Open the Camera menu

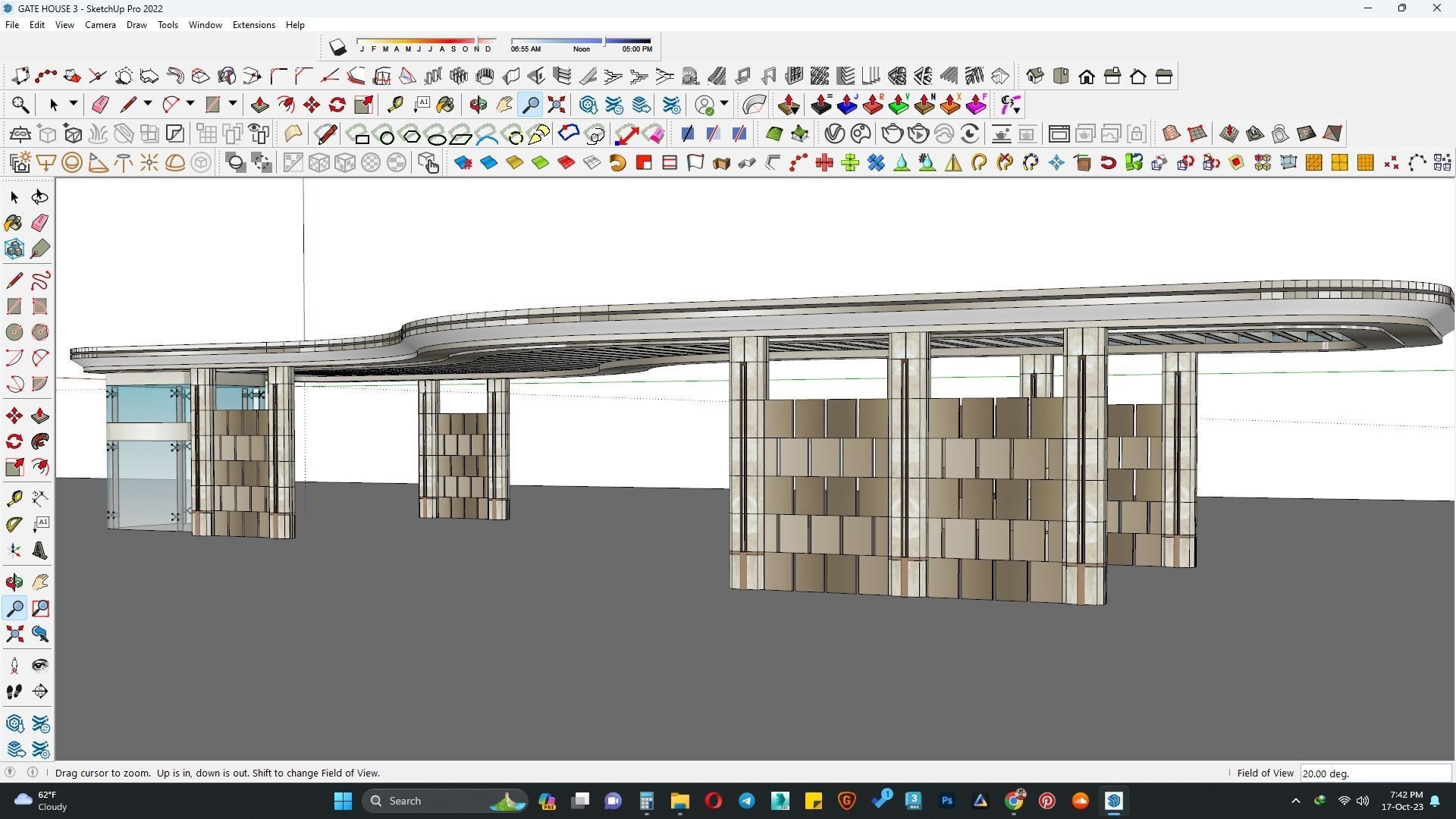click(100, 25)
